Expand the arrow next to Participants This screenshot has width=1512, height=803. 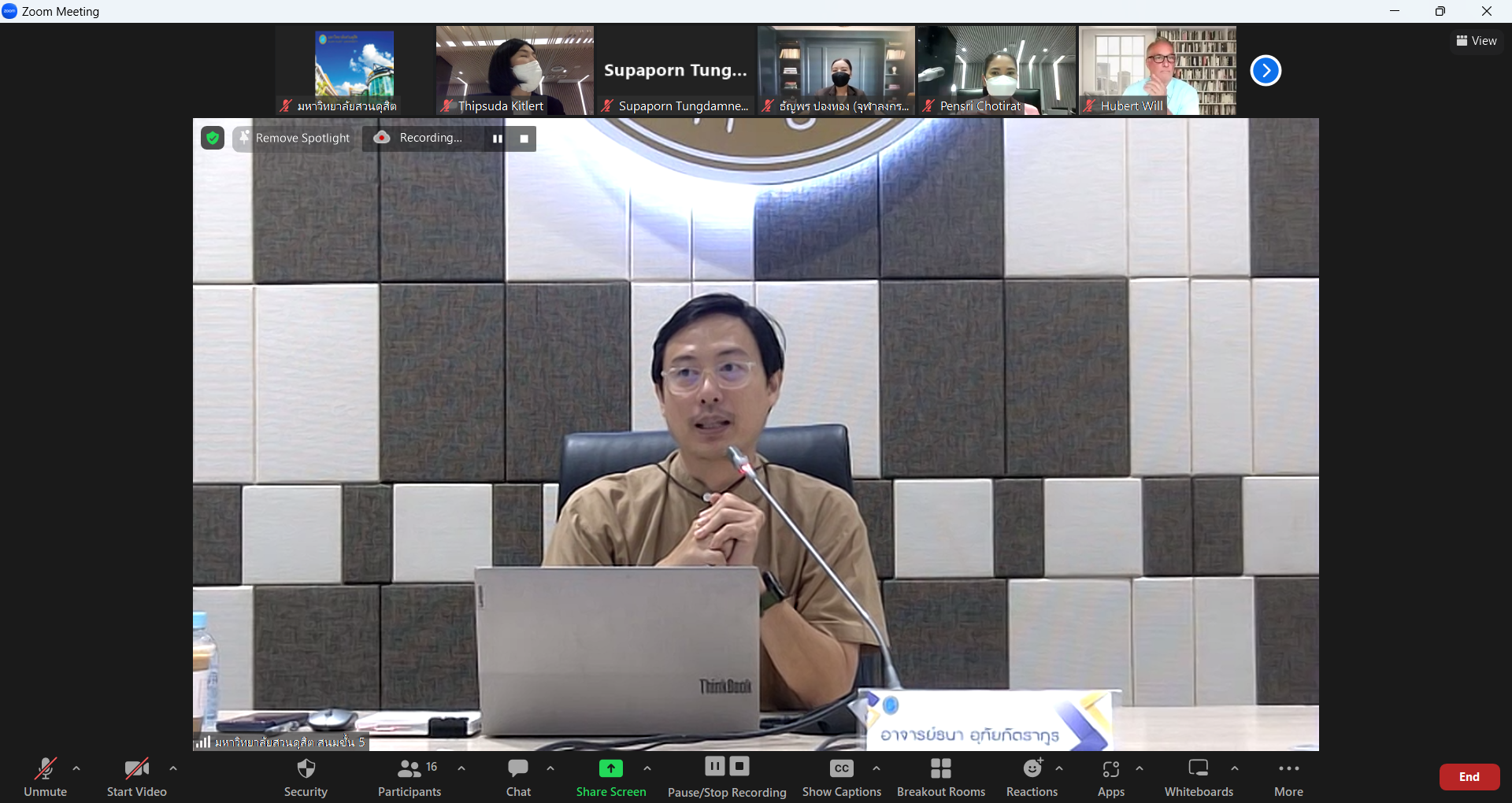click(x=461, y=768)
